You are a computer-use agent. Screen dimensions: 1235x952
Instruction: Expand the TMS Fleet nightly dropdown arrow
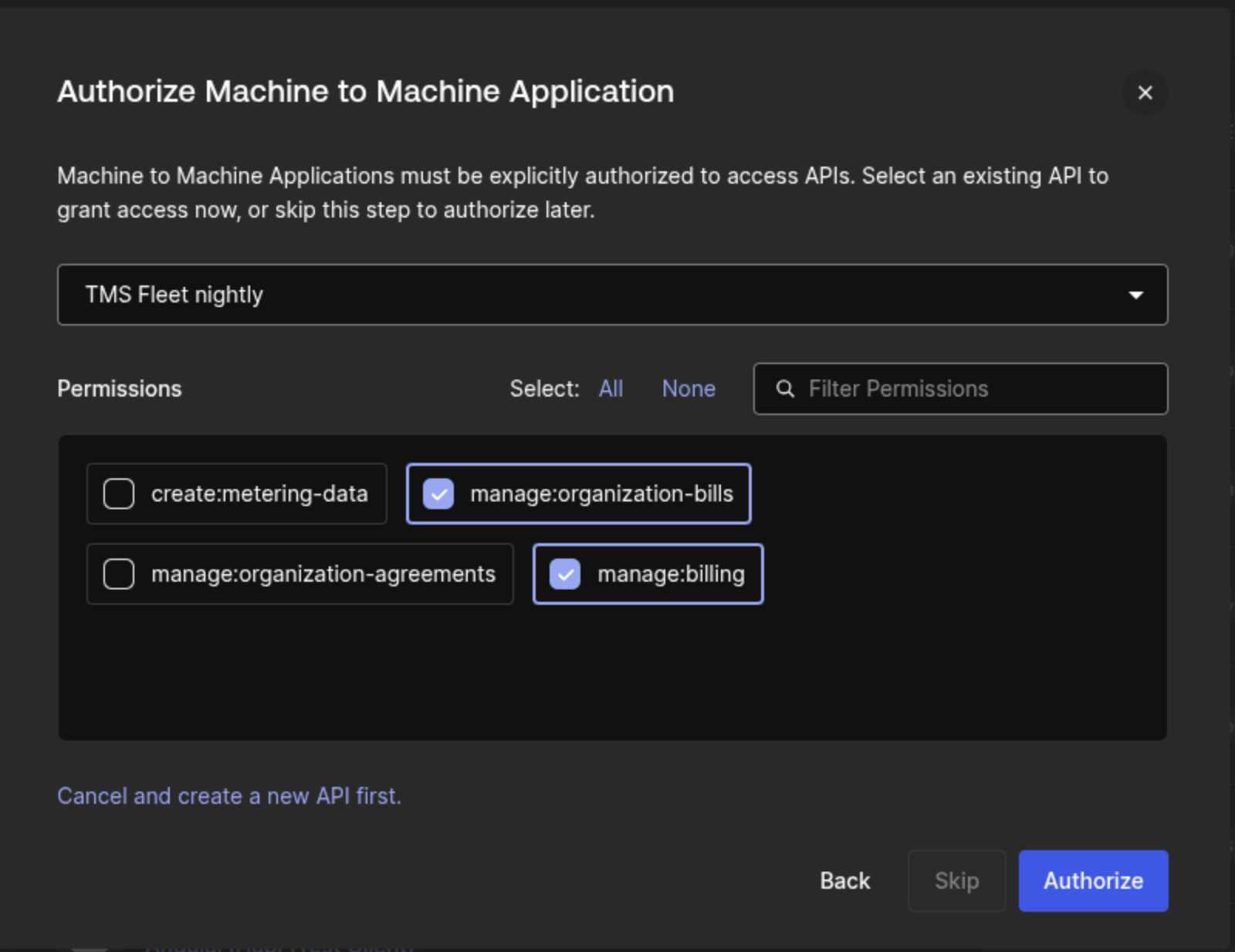(1135, 295)
